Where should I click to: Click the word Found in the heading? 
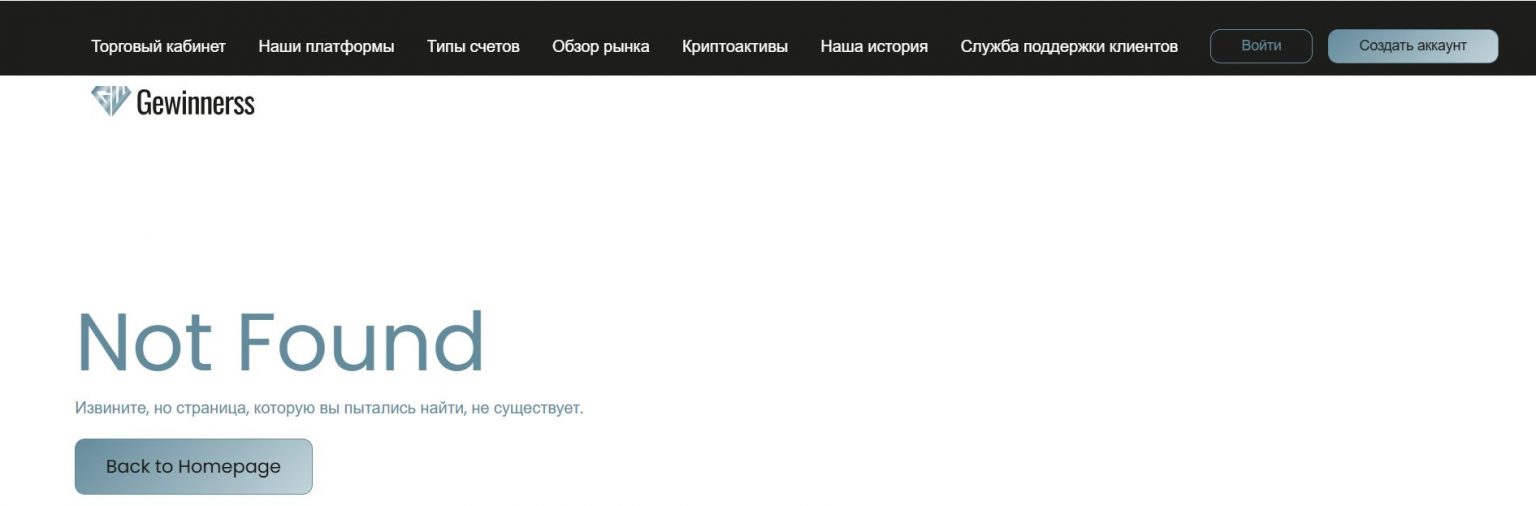pos(361,343)
